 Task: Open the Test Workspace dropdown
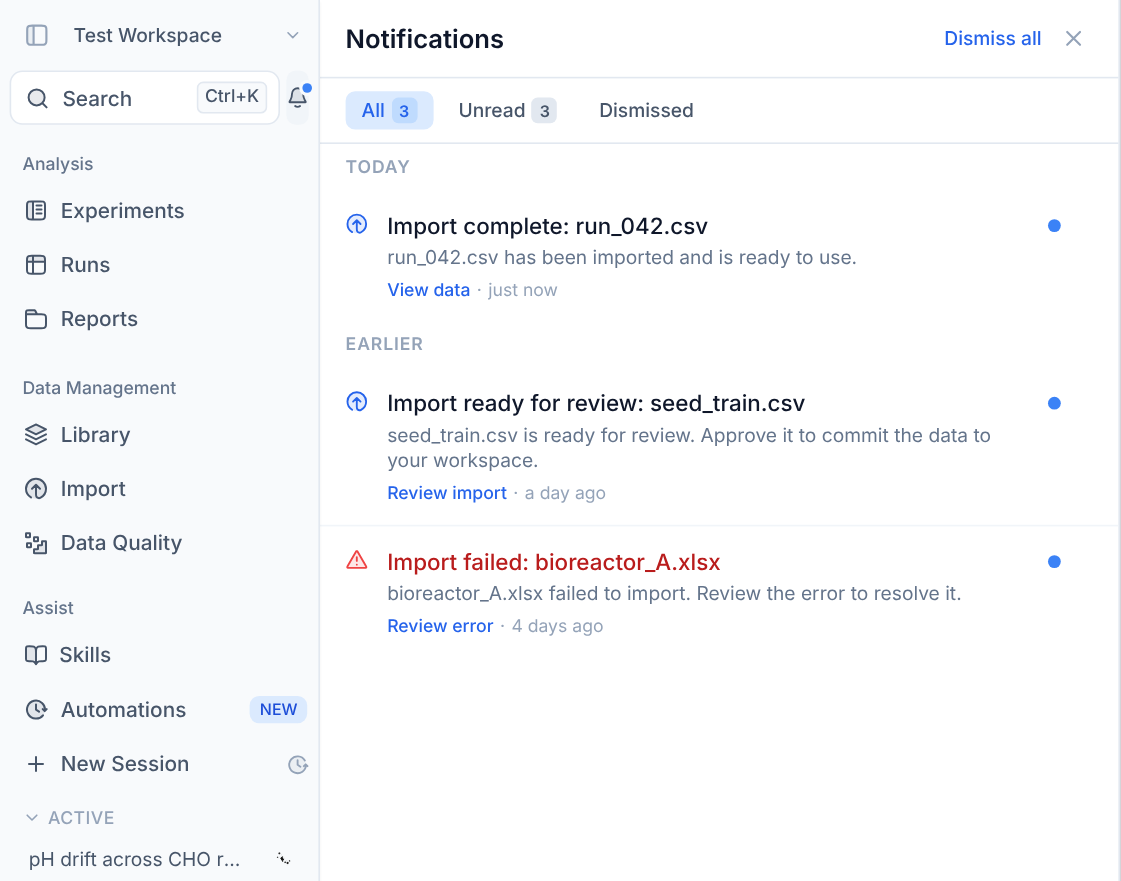pyautogui.click(x=186, y=35)
